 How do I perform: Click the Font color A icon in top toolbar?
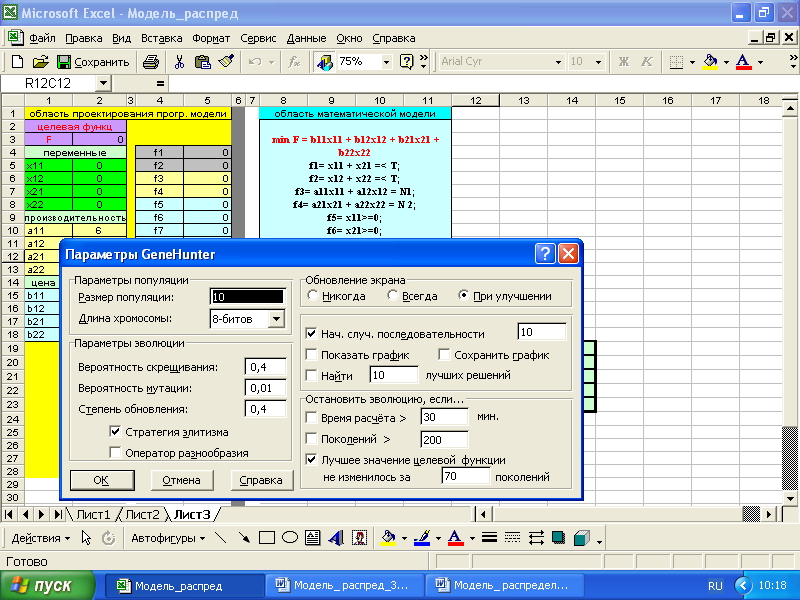click(x=743, y=62)
